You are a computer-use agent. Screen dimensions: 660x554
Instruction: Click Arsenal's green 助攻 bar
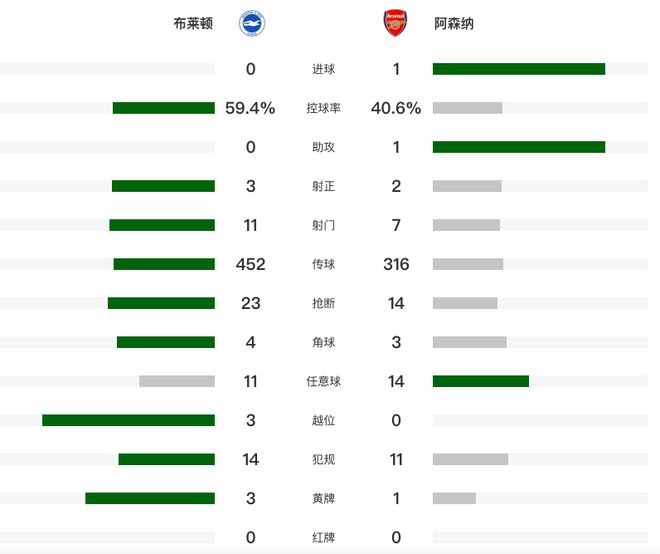pyautogui.click(x=519, y=147)
